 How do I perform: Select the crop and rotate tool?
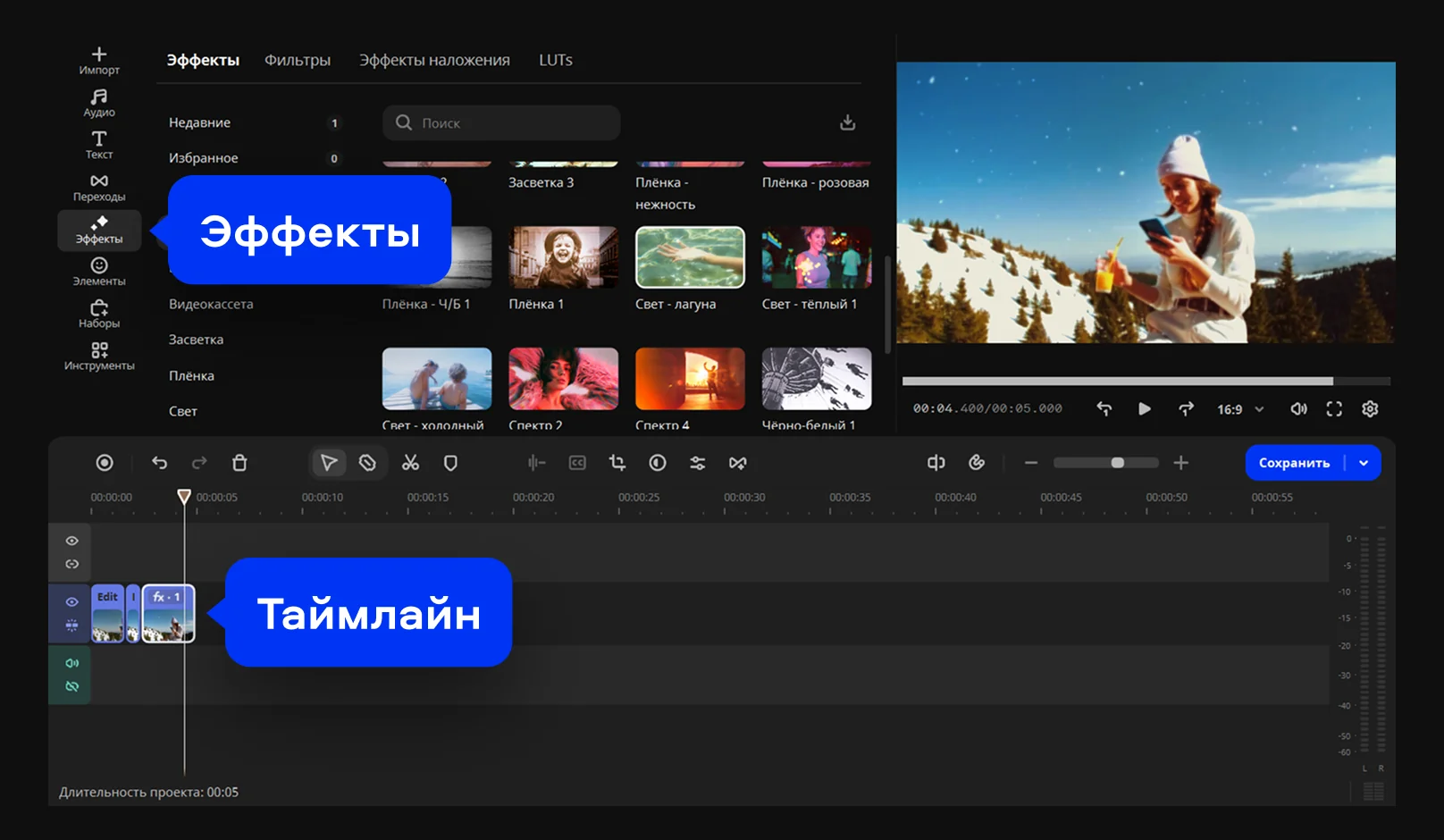pyautogui.click(x=617, y=463)
